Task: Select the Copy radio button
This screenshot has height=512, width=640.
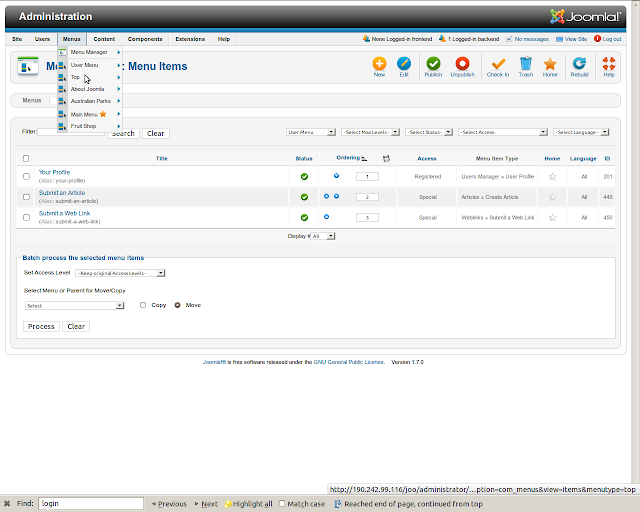Action: (143, 305)
